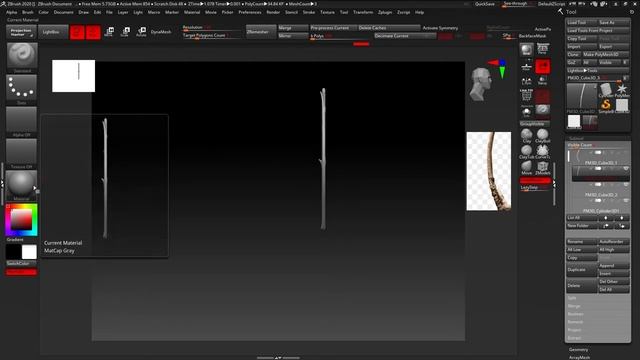Image resolution: width=640 pixels, height=360 pixels.
Task: Expand the Geometry section
Action: coord(578,349)
